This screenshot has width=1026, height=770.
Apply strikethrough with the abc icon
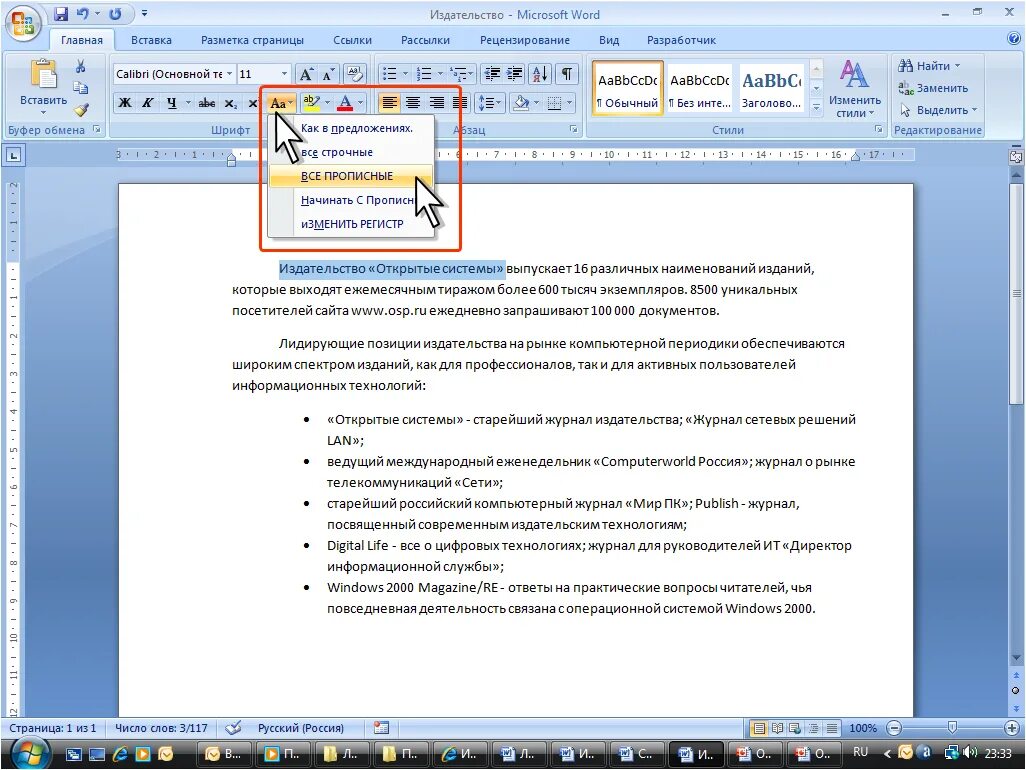pos(207,103)
